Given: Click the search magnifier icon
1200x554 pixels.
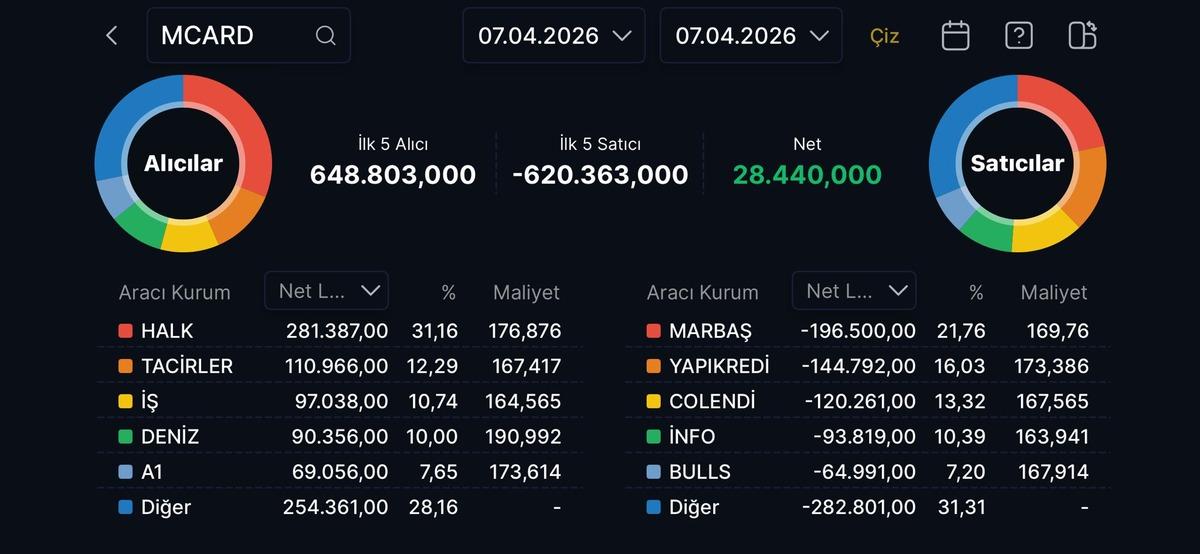Looking at the screenshot, I should (325, 36).
